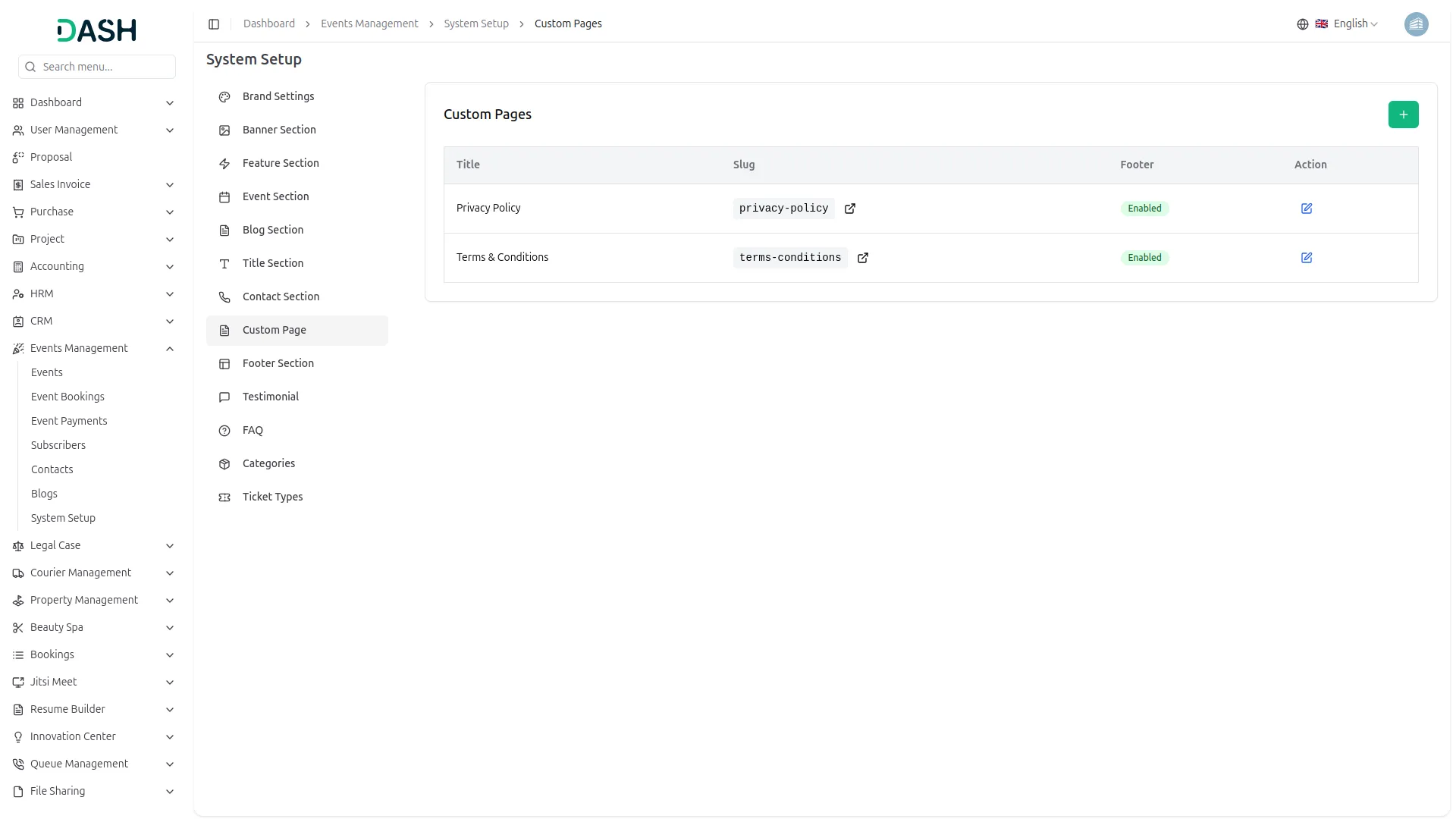Open the English language dropdown

[x=1355, y=24]
